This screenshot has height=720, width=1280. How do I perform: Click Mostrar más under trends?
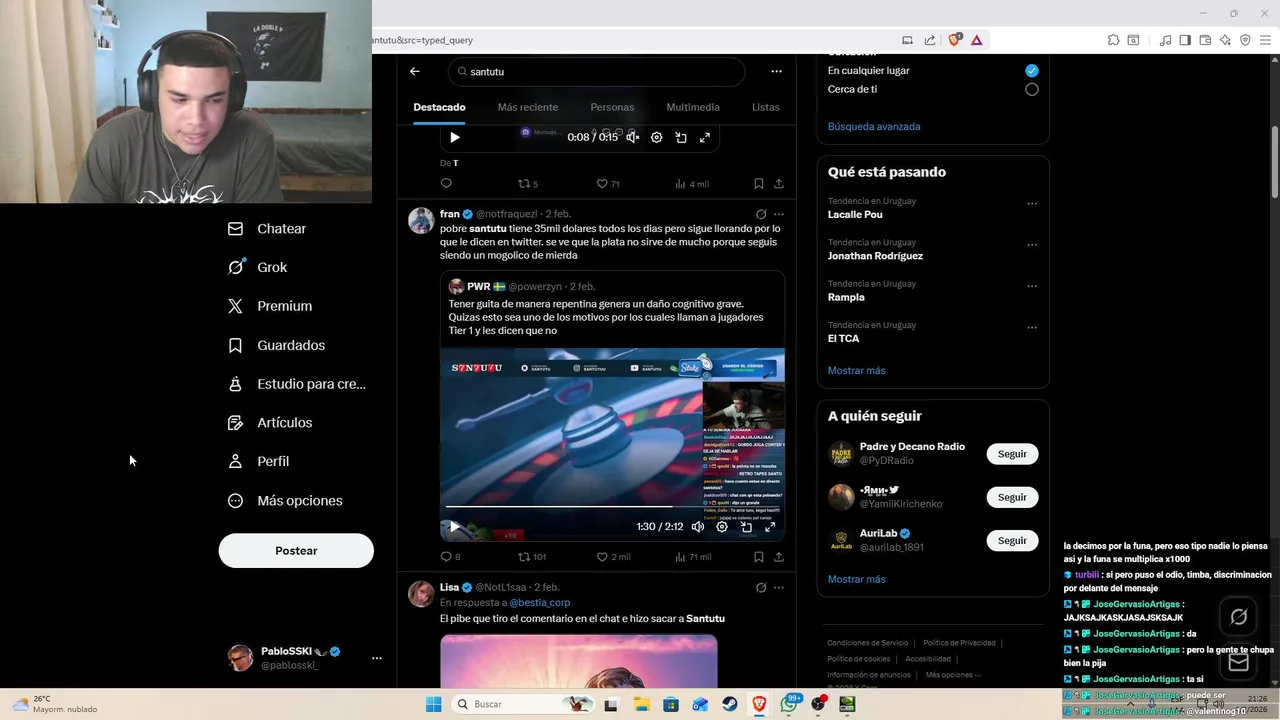[857, 371]
